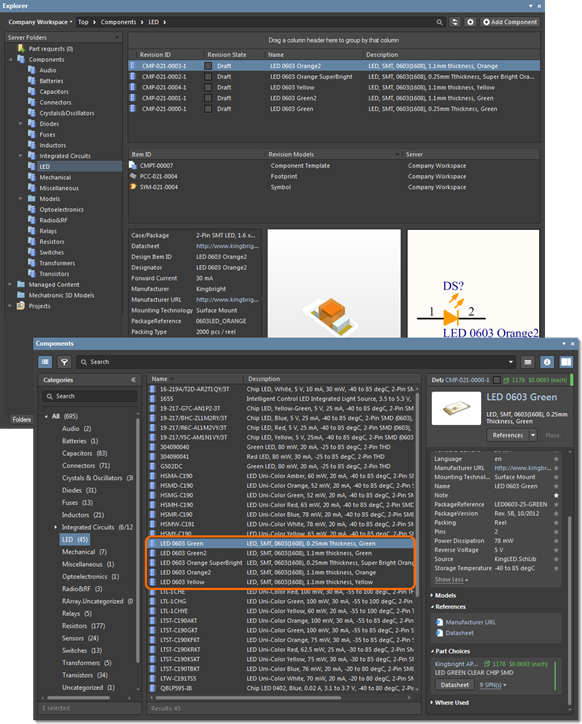Collapse the Components server folder
The height and width of the screenshot is (724, 582).
click(10, 59)
